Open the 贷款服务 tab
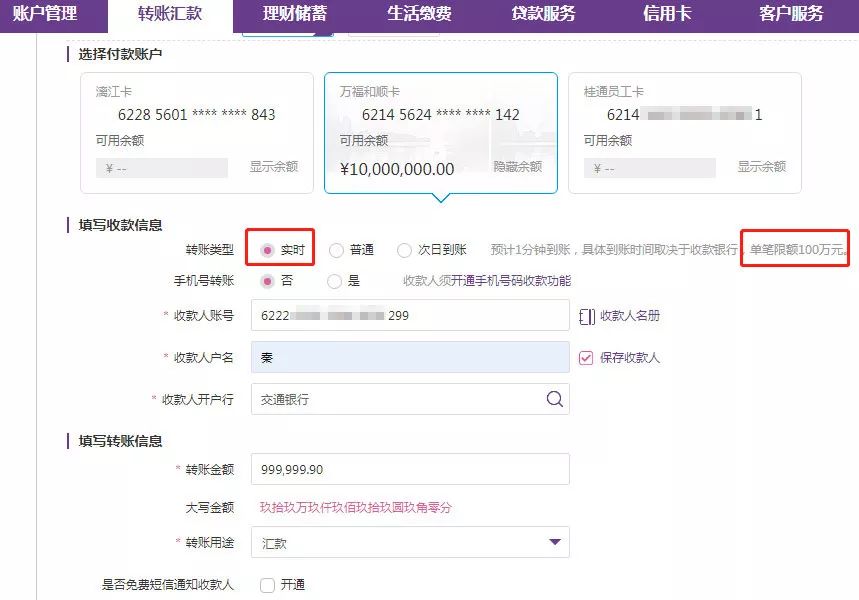 pos(543,13)
